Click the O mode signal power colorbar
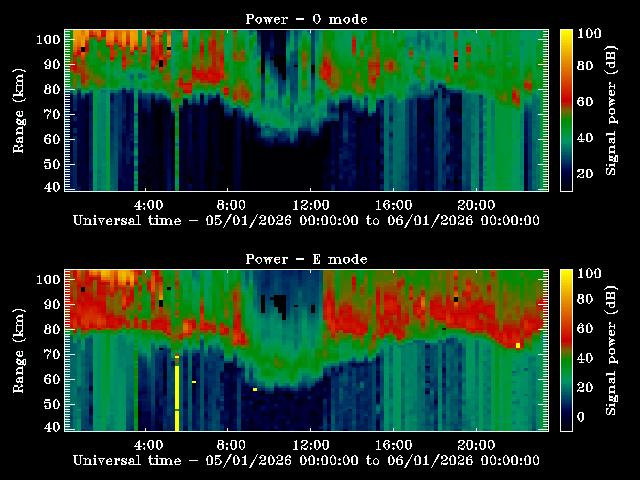 pyautogui.click(x=566, y=110)
